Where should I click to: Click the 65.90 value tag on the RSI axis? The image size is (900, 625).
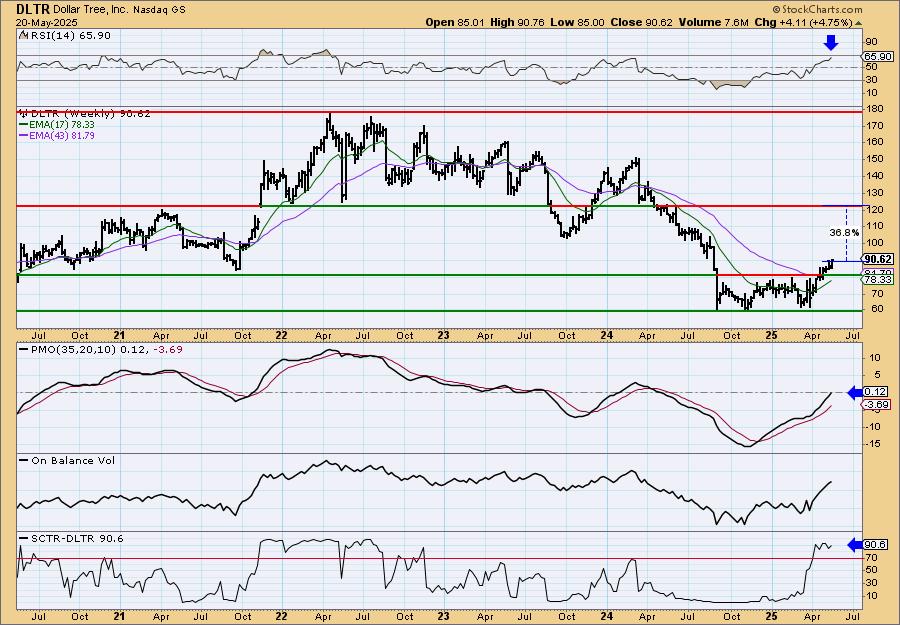[879, 56]
